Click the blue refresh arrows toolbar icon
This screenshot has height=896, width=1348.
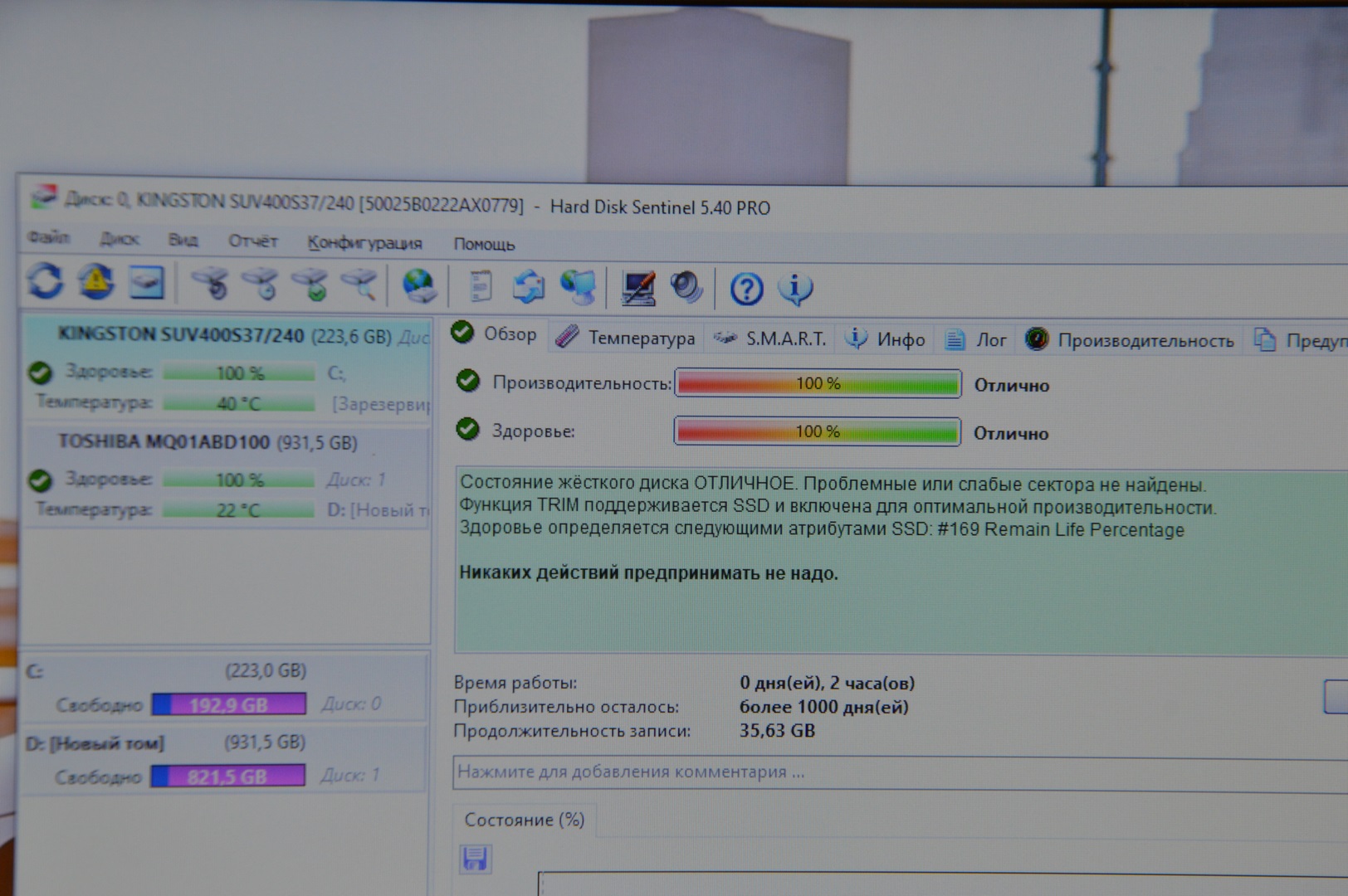click(45, 281)
